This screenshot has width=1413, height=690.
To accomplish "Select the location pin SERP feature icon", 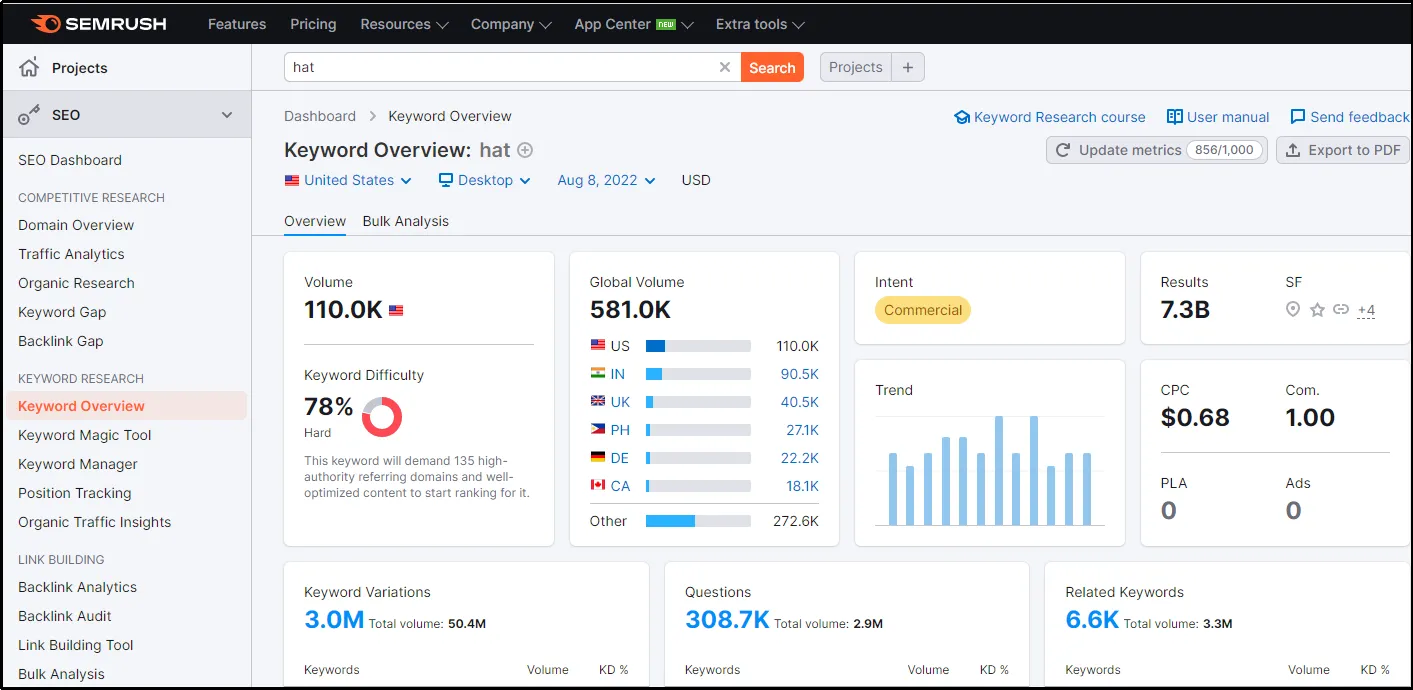I will [x=1293, y=310].
